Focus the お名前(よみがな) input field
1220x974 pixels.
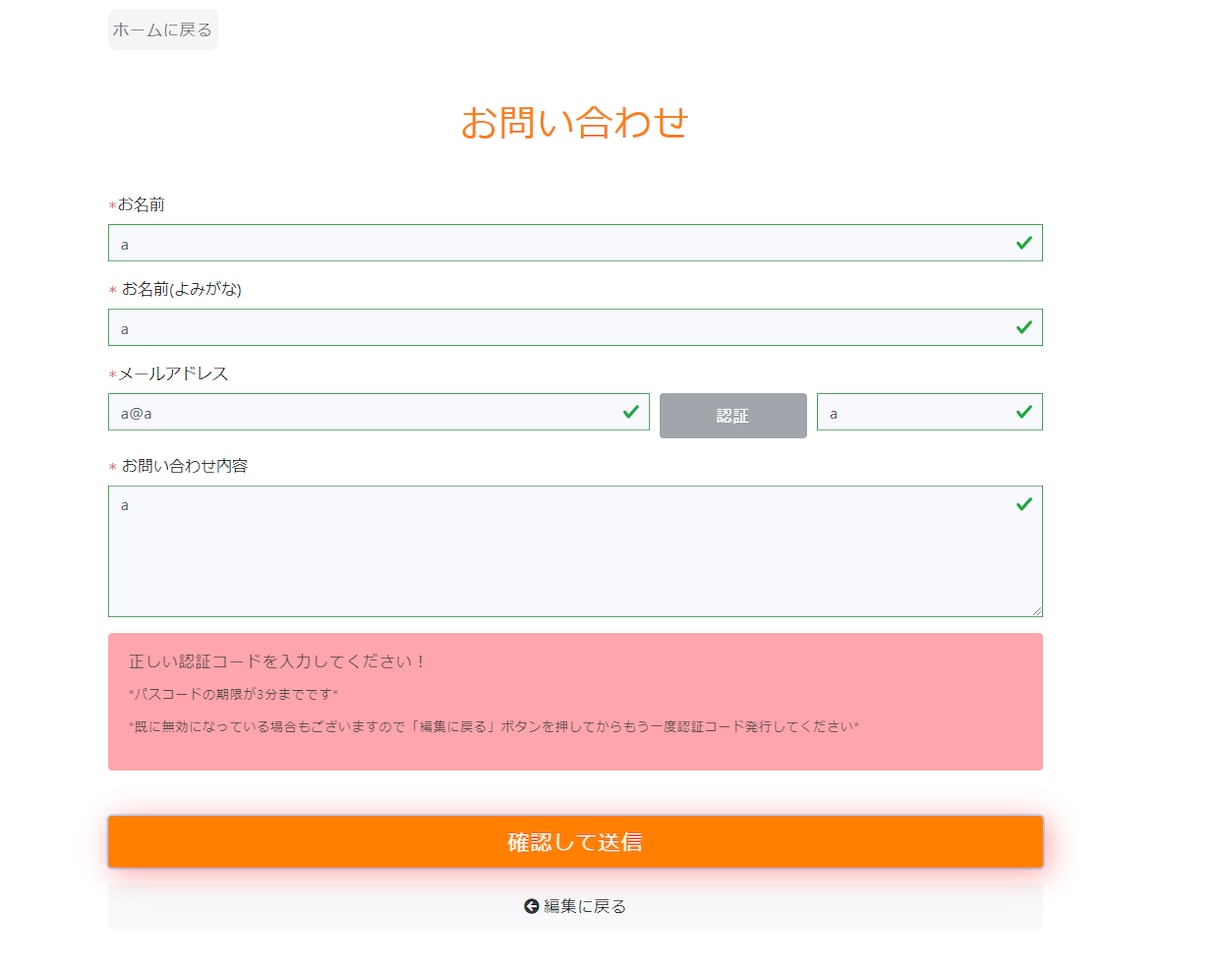coord(575,327)
